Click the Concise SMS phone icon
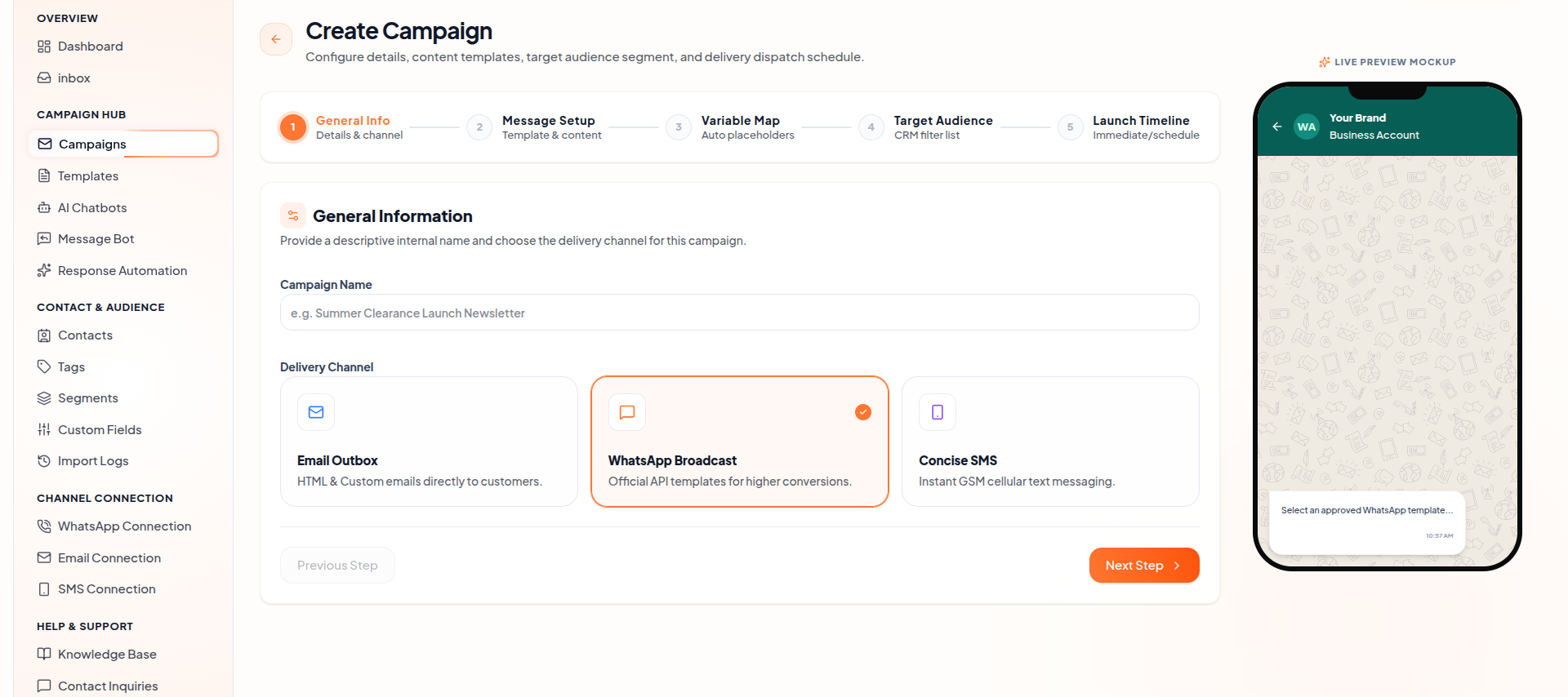 click(x=938, y=412)
